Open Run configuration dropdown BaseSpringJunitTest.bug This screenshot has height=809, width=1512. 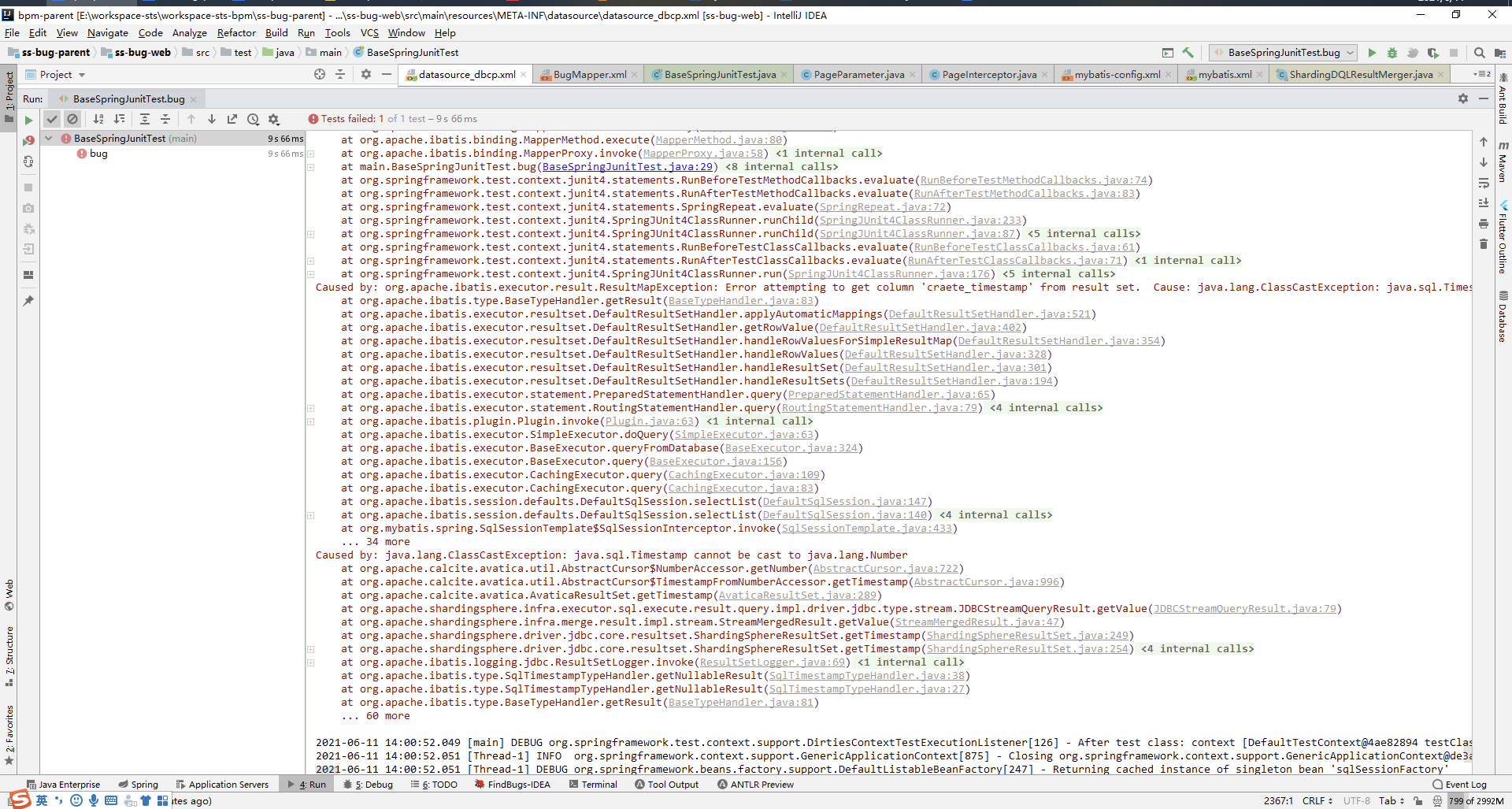tap(1284, 53)
